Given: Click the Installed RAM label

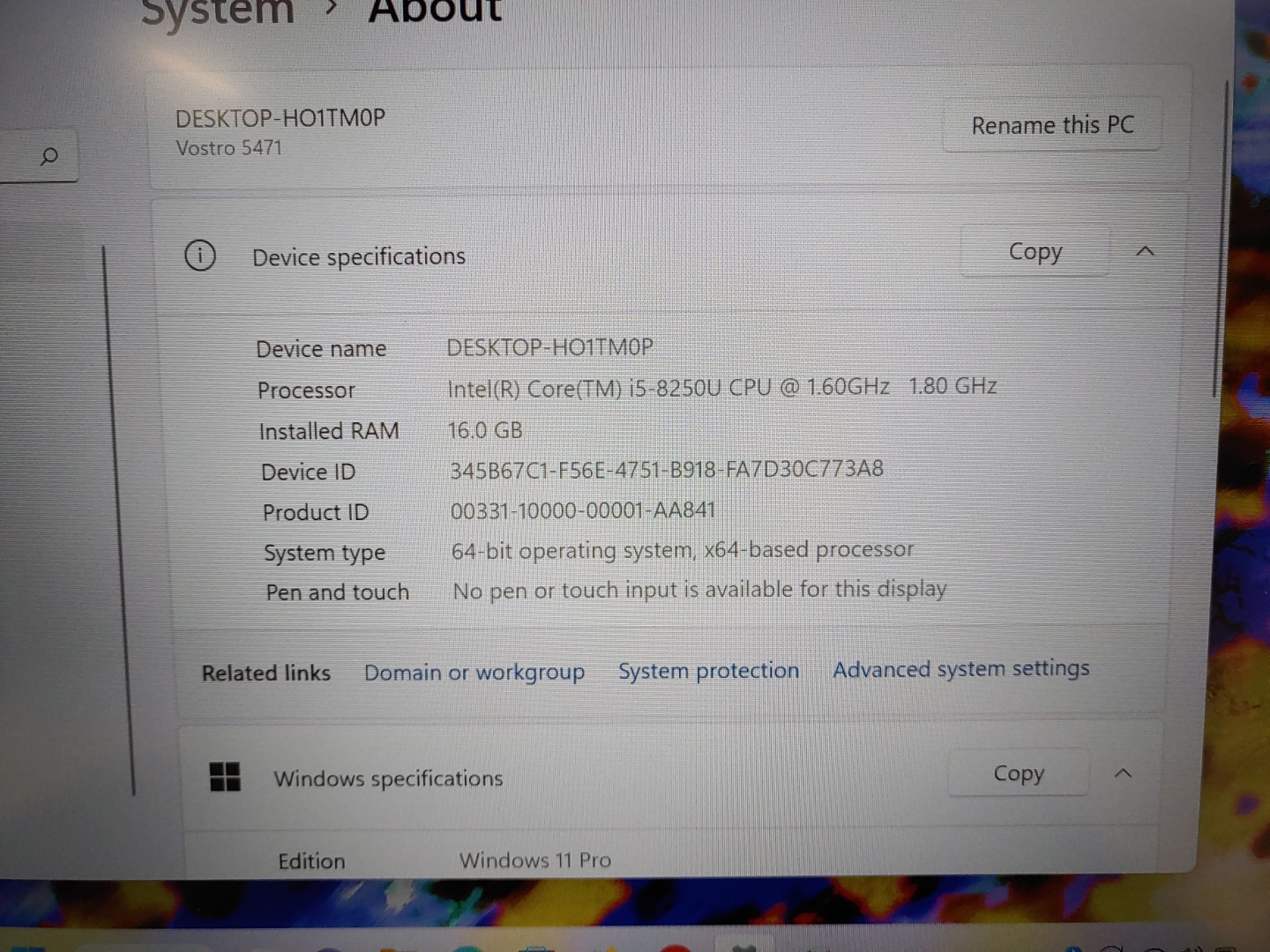Looking at the screenshot, I should pyautogui.click(x=329, y=431).
